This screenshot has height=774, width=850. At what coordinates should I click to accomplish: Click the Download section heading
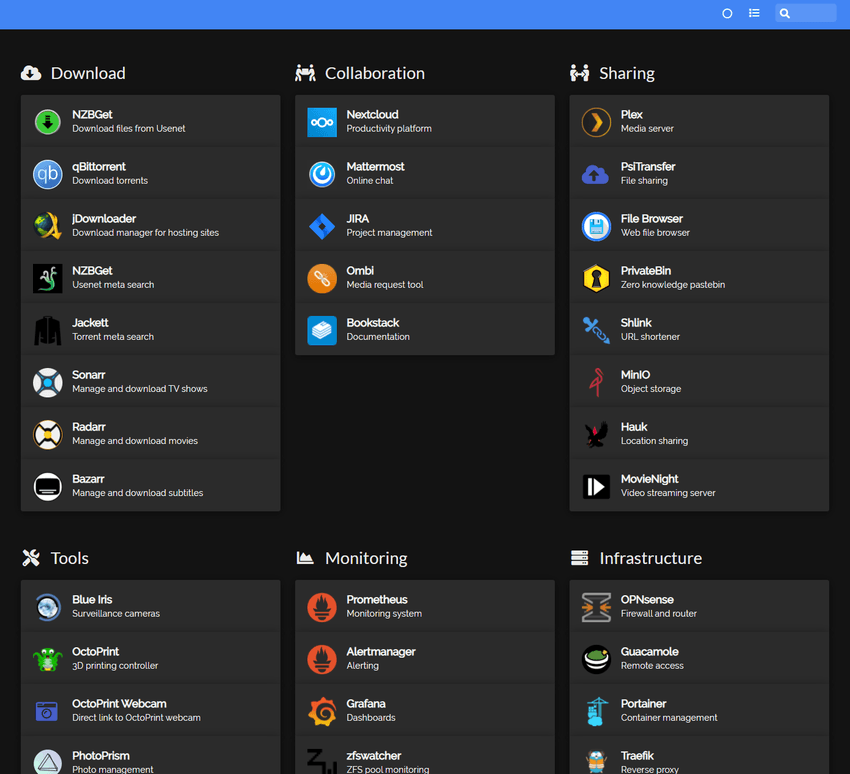click(x=88, y=73)
